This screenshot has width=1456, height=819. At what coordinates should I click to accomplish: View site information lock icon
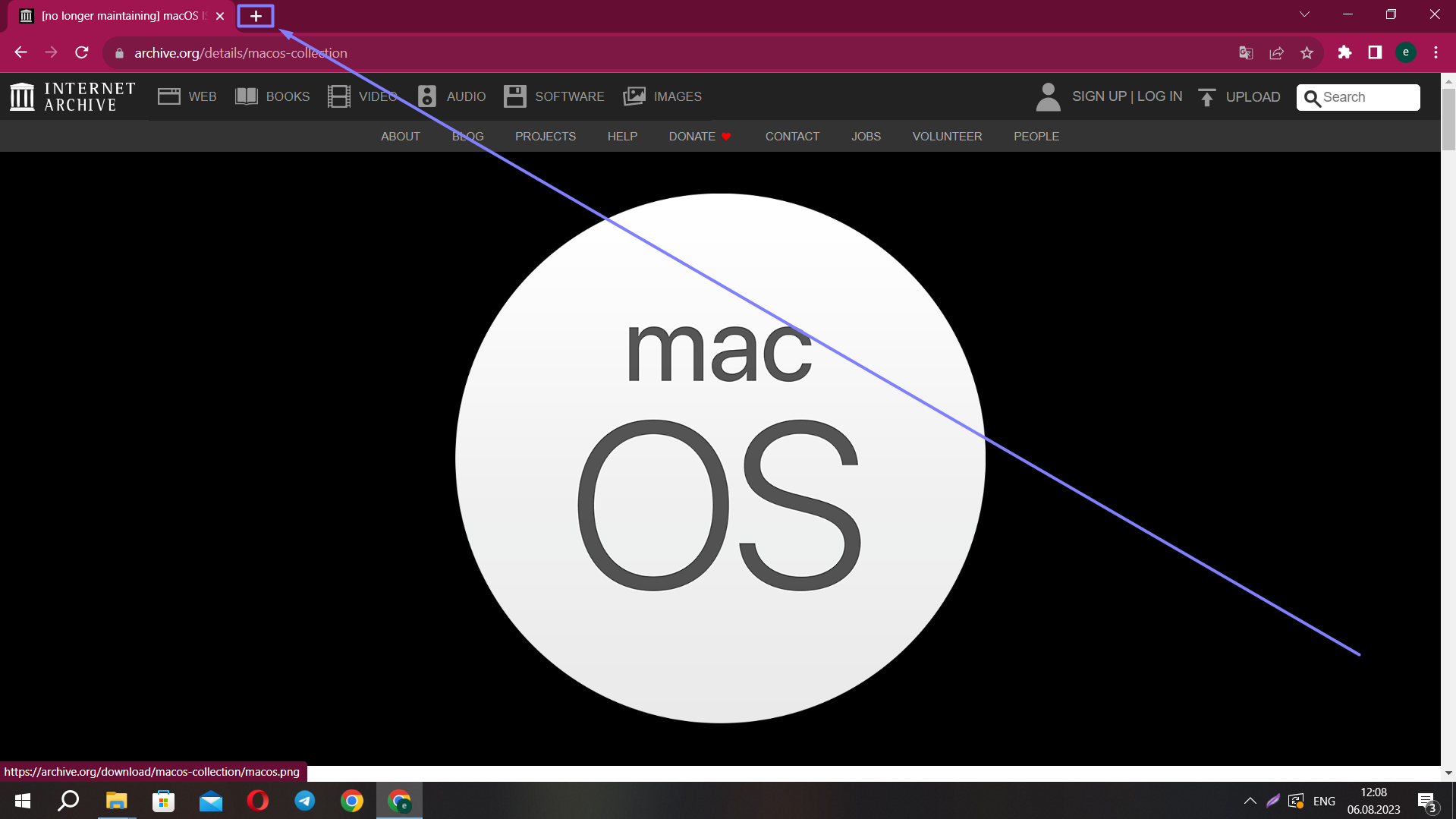(119, 53)
